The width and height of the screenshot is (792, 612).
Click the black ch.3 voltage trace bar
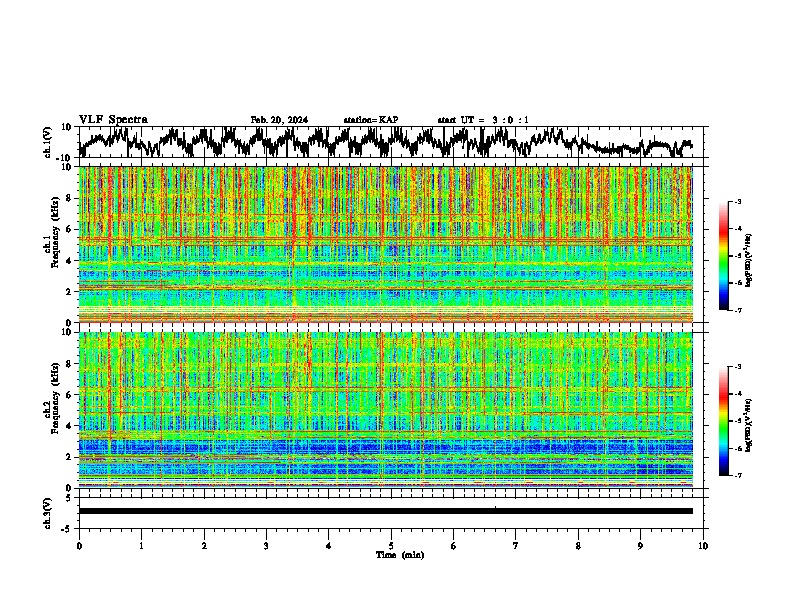[385, 511]
